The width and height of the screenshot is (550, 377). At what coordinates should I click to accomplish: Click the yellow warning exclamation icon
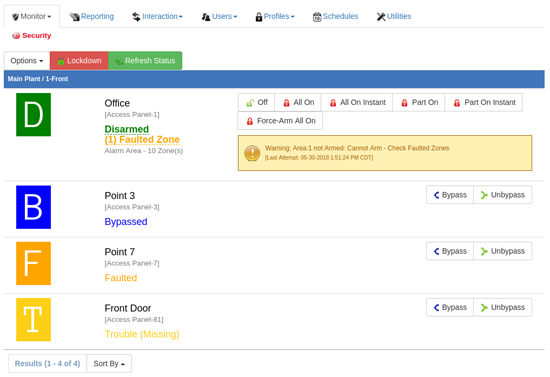point(252,153)
